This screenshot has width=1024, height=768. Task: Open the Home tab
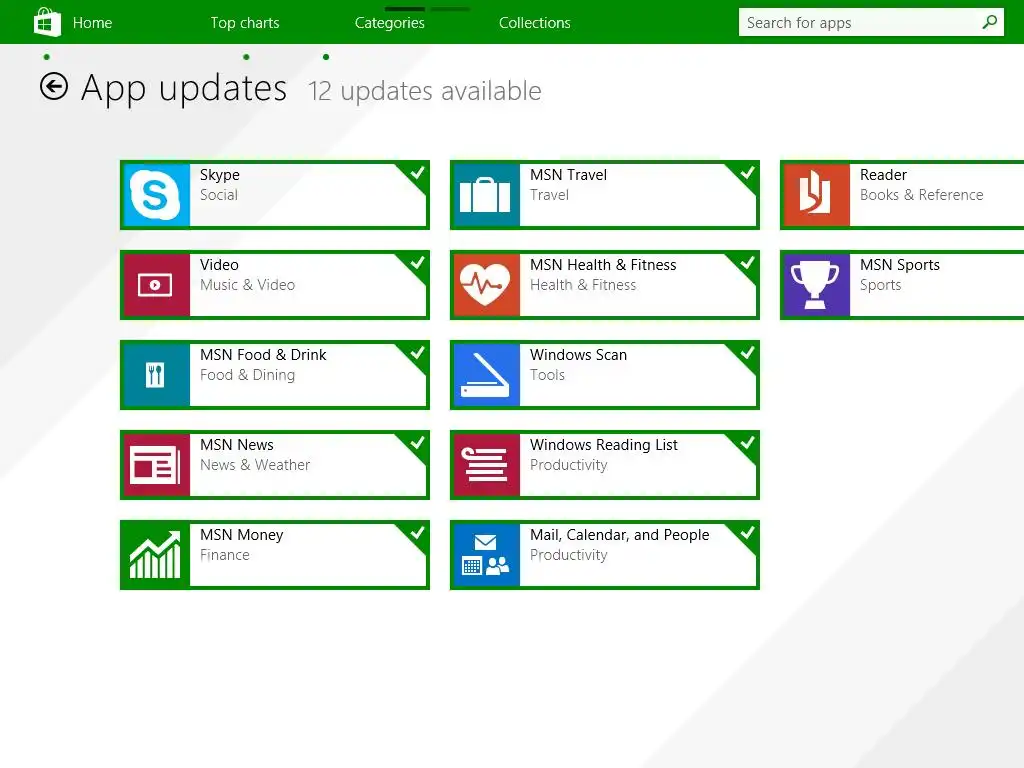pos(92,23)
